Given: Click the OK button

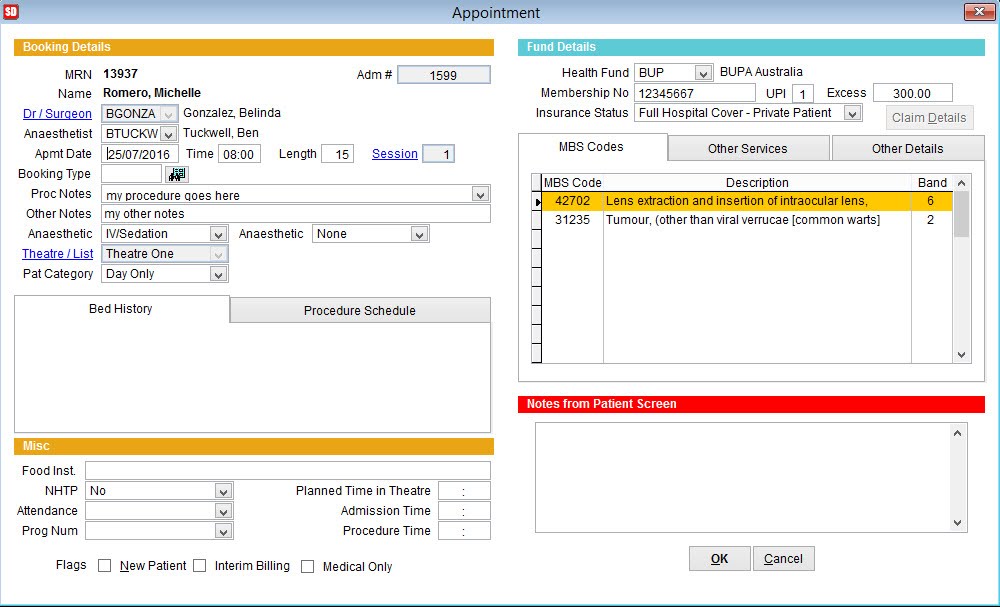Looking at the screenshot, I should [x=719, y=559].
